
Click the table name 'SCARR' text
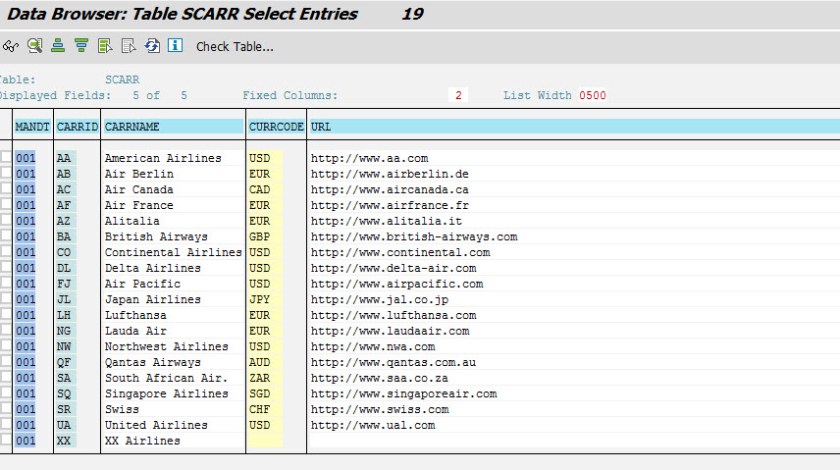[122, 80]
